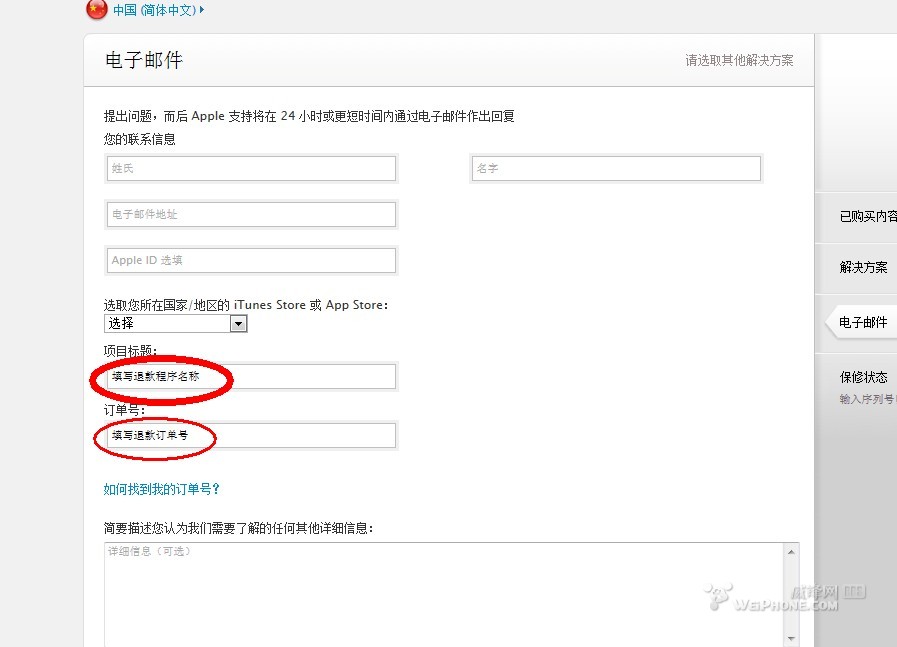Select the 保修状态 sidebar item
This screenshot has height=647, width=897.
(x=863, y=377)
